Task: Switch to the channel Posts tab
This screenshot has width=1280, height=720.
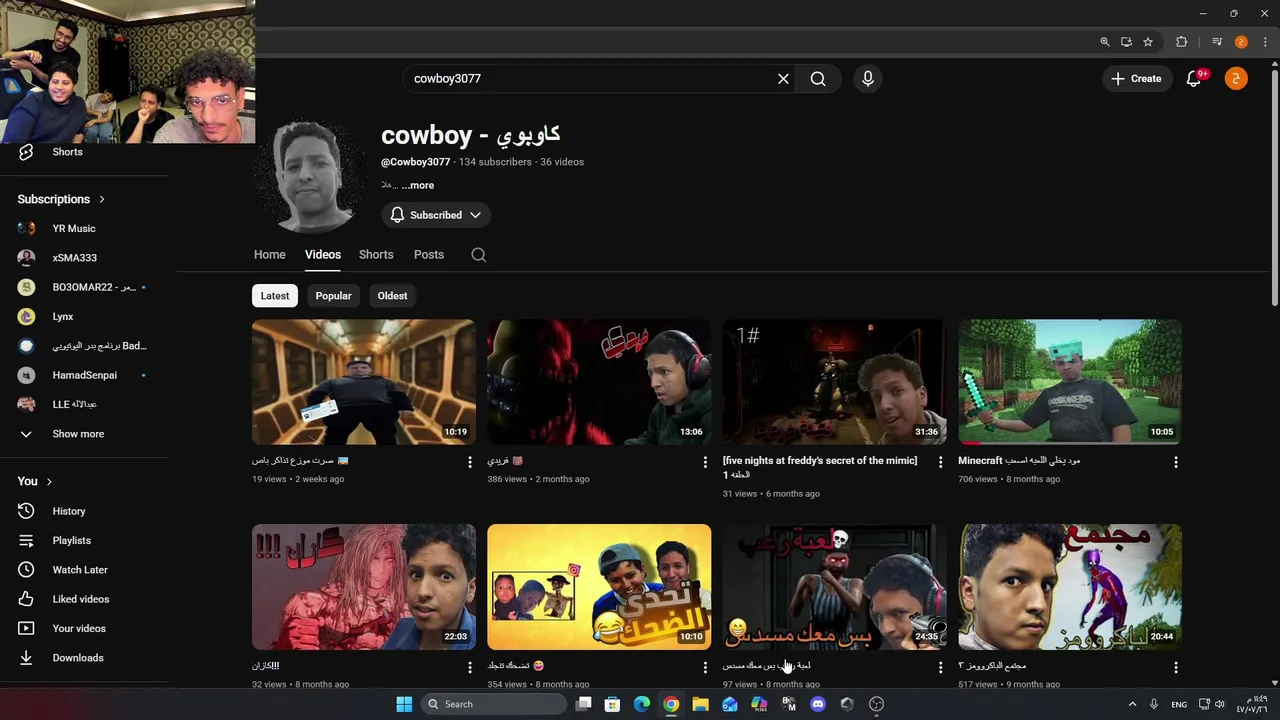Action: (429, 255)
